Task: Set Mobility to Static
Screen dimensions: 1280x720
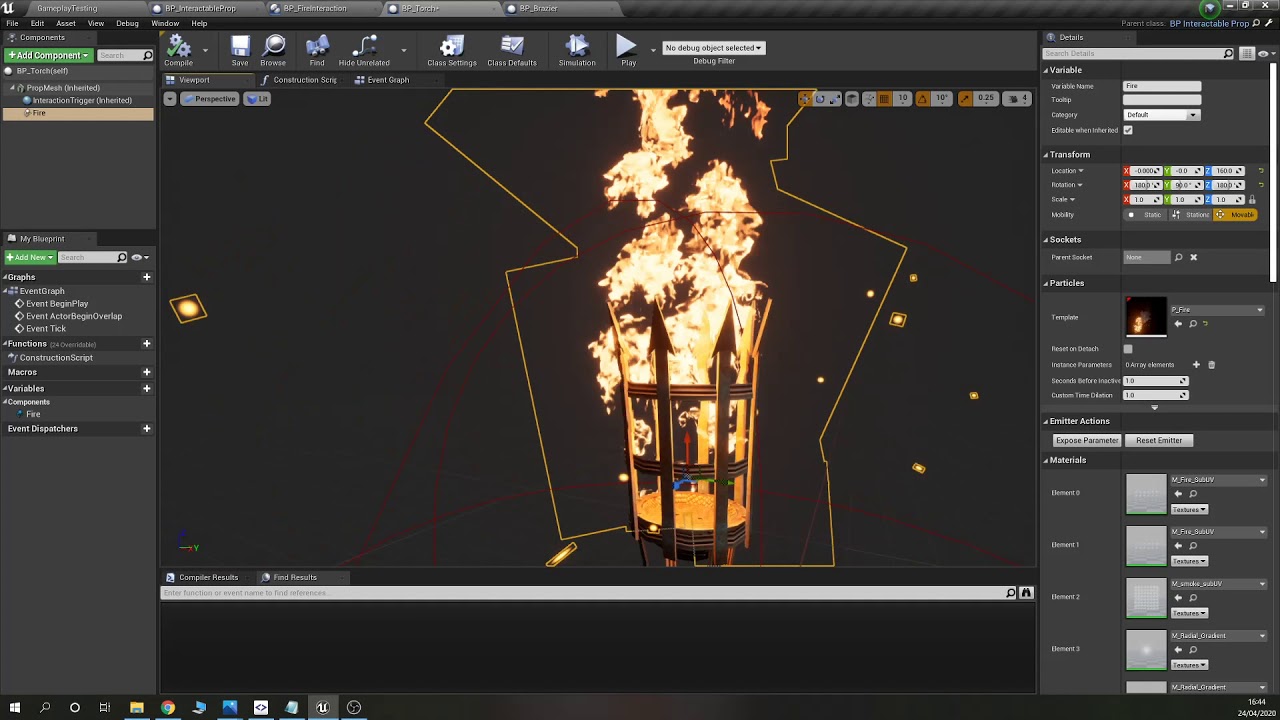Action: coord(1147,215)
